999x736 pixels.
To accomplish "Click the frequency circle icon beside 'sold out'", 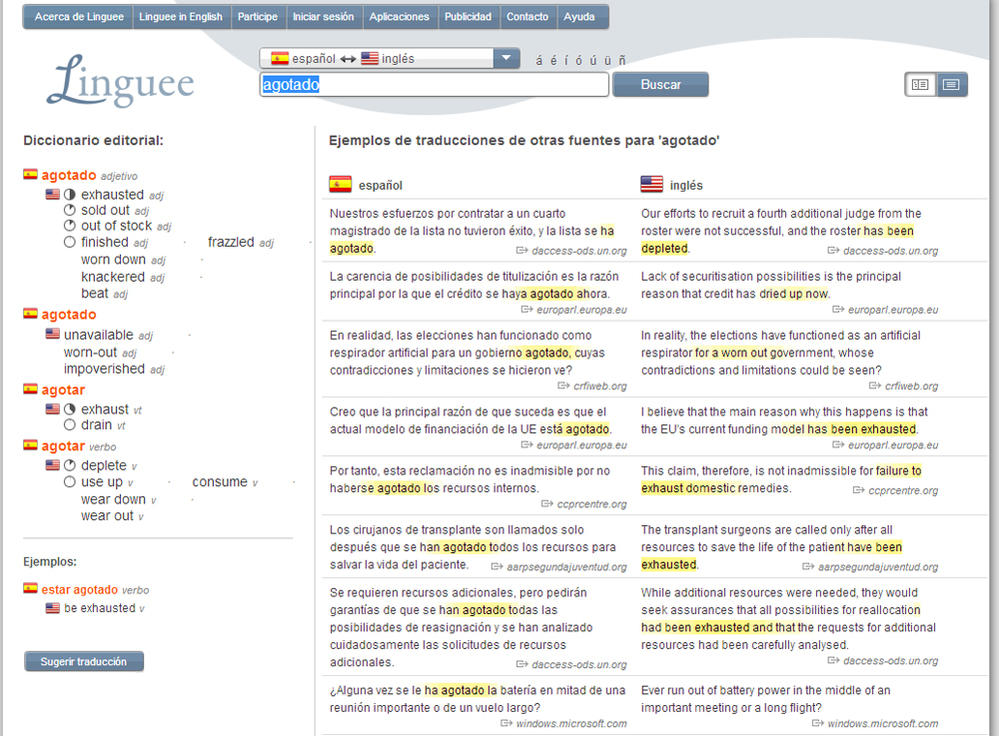I will (x=70, y=211).
